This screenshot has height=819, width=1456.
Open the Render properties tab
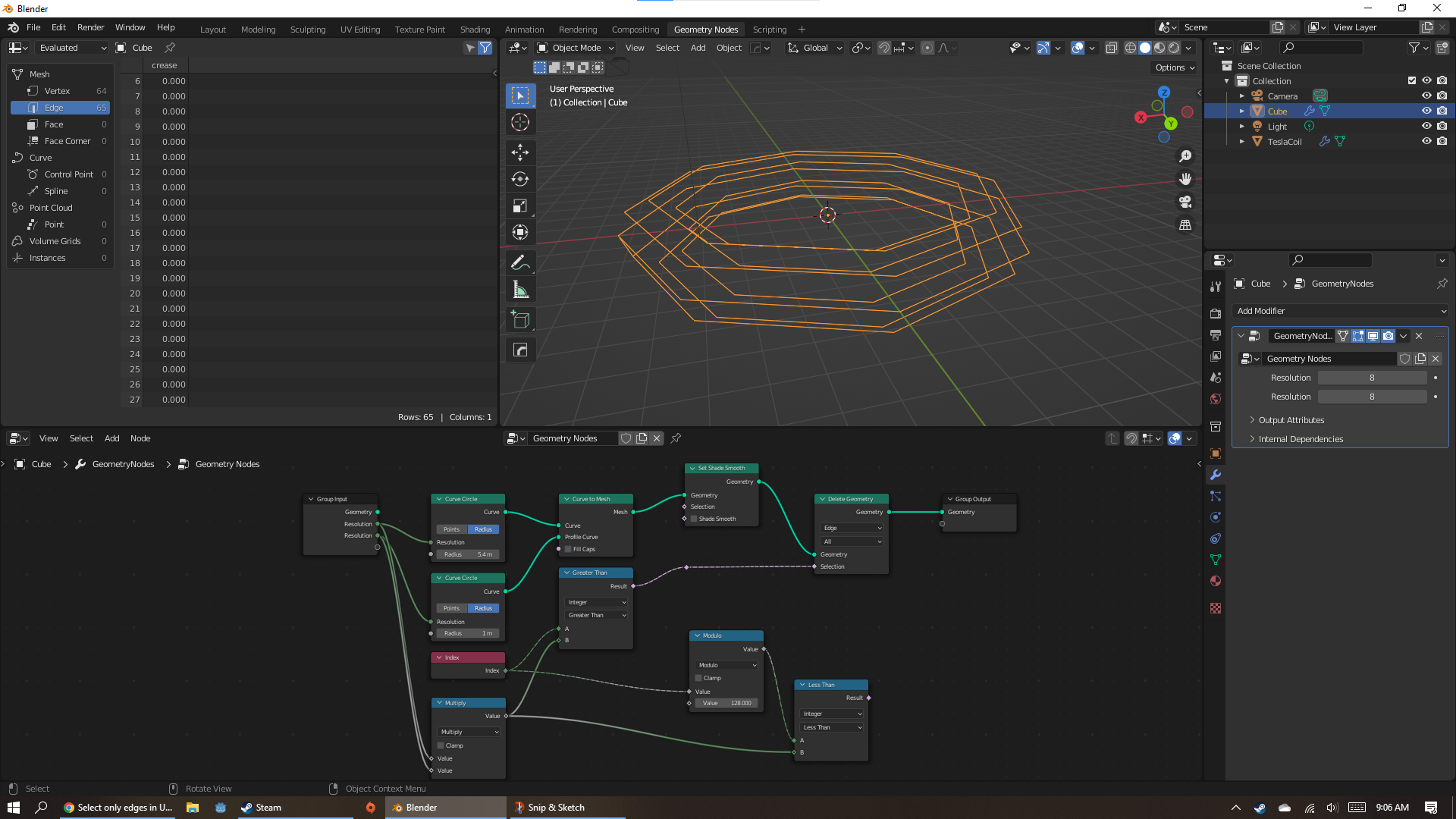coord(1216,313)
